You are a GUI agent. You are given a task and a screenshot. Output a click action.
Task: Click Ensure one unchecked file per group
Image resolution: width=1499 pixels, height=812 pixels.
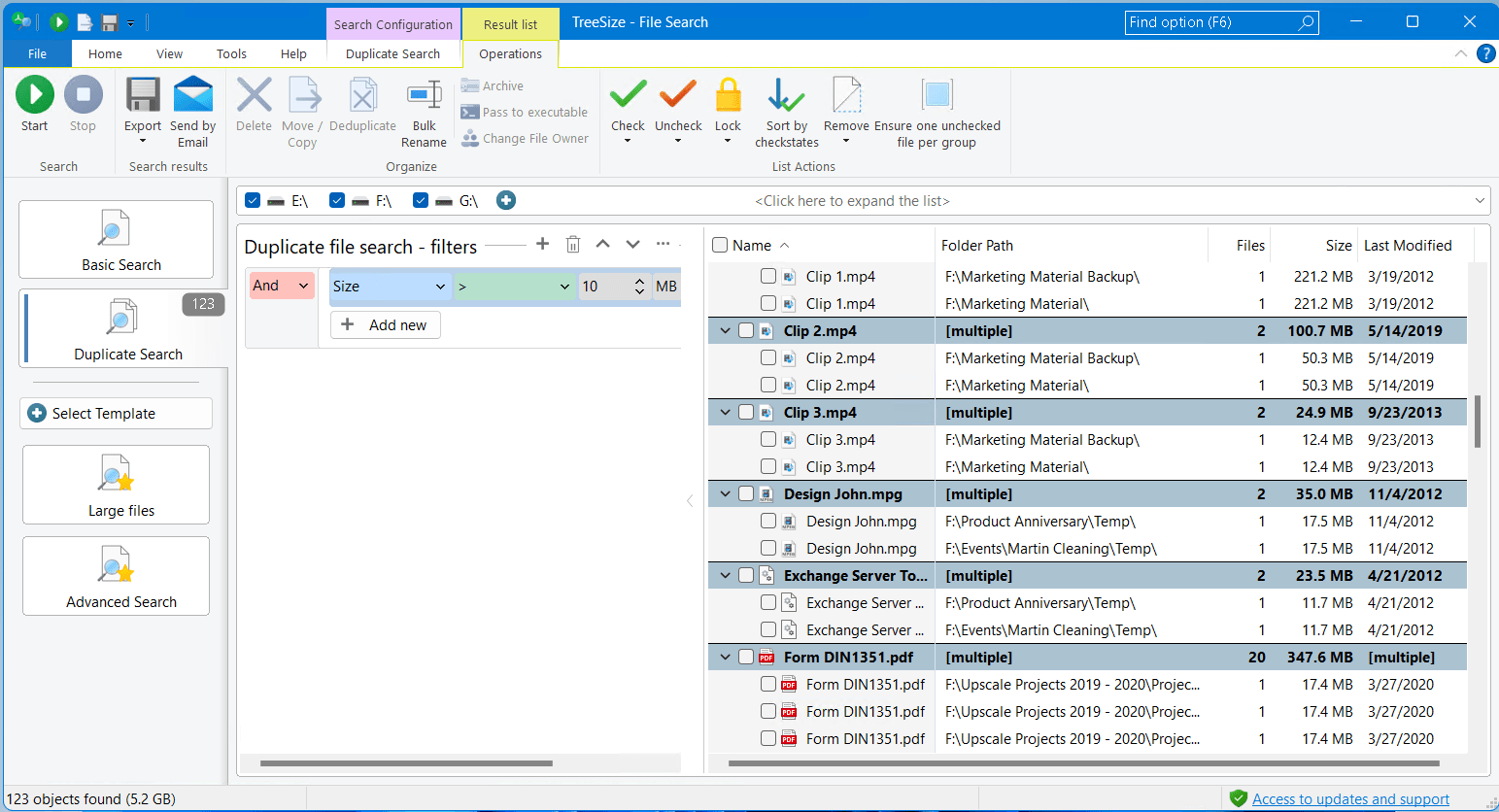pyautogui.click(x=937, y=95)
